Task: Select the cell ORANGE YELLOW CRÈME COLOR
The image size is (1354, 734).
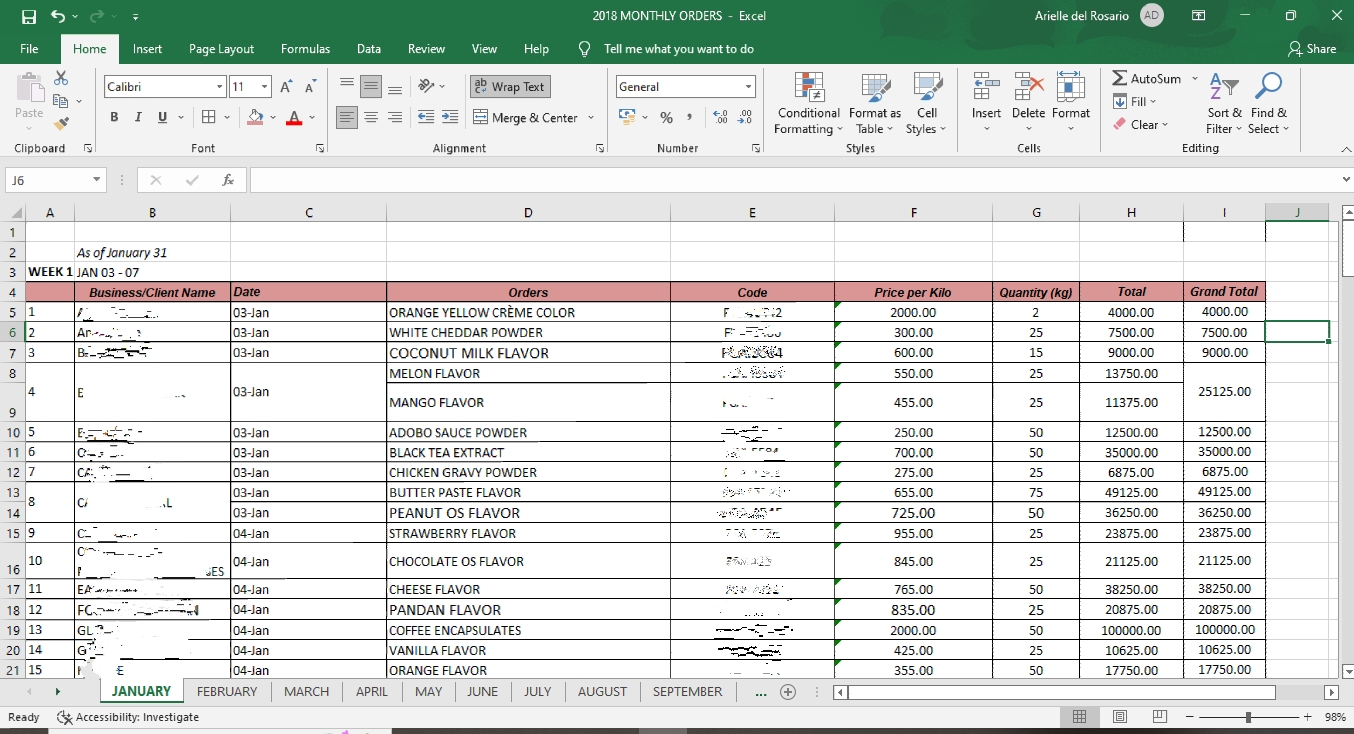Action: [x=528, y=312]
